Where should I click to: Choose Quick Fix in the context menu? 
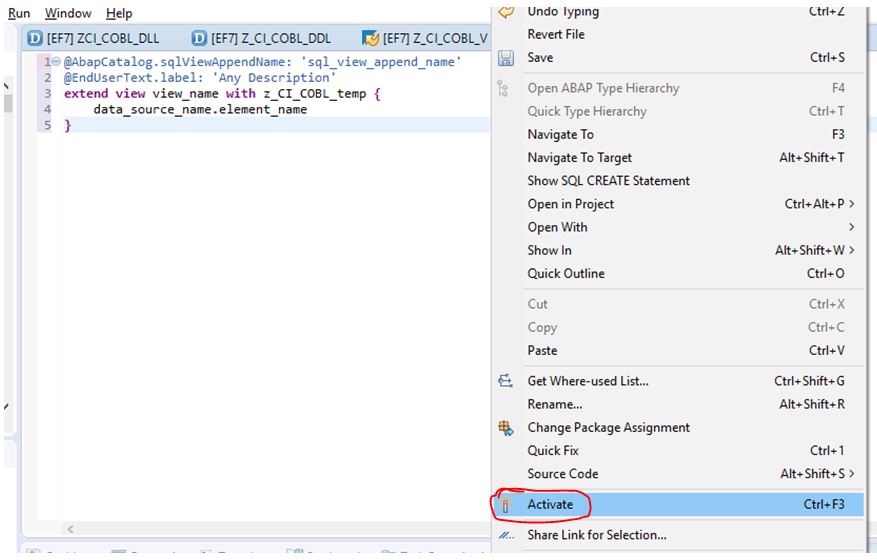(678, 451)
